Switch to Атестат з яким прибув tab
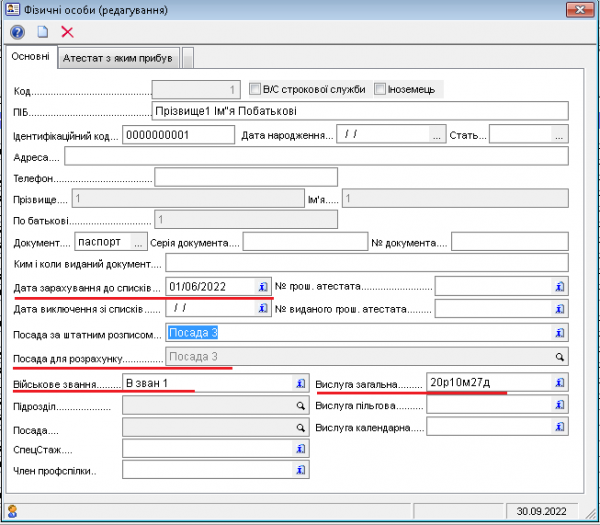Screen dimensions: 600x525 (118, 58)
